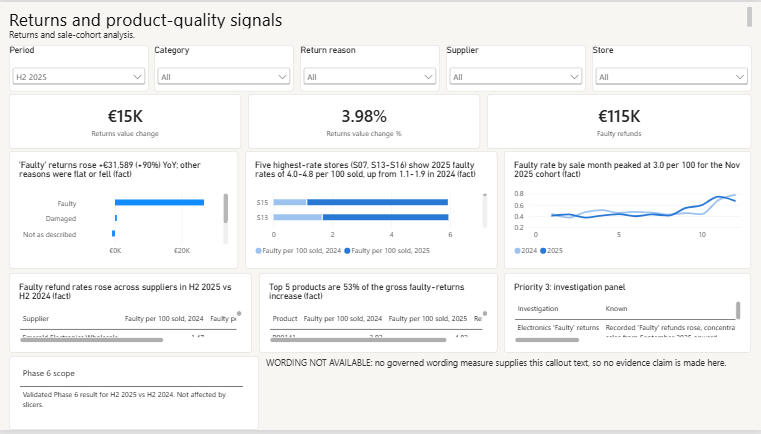The width and height of the screenshot is (761, 434).
Task: Click the 'Faulty rate by sale month peaked' title
Action: 627,169
